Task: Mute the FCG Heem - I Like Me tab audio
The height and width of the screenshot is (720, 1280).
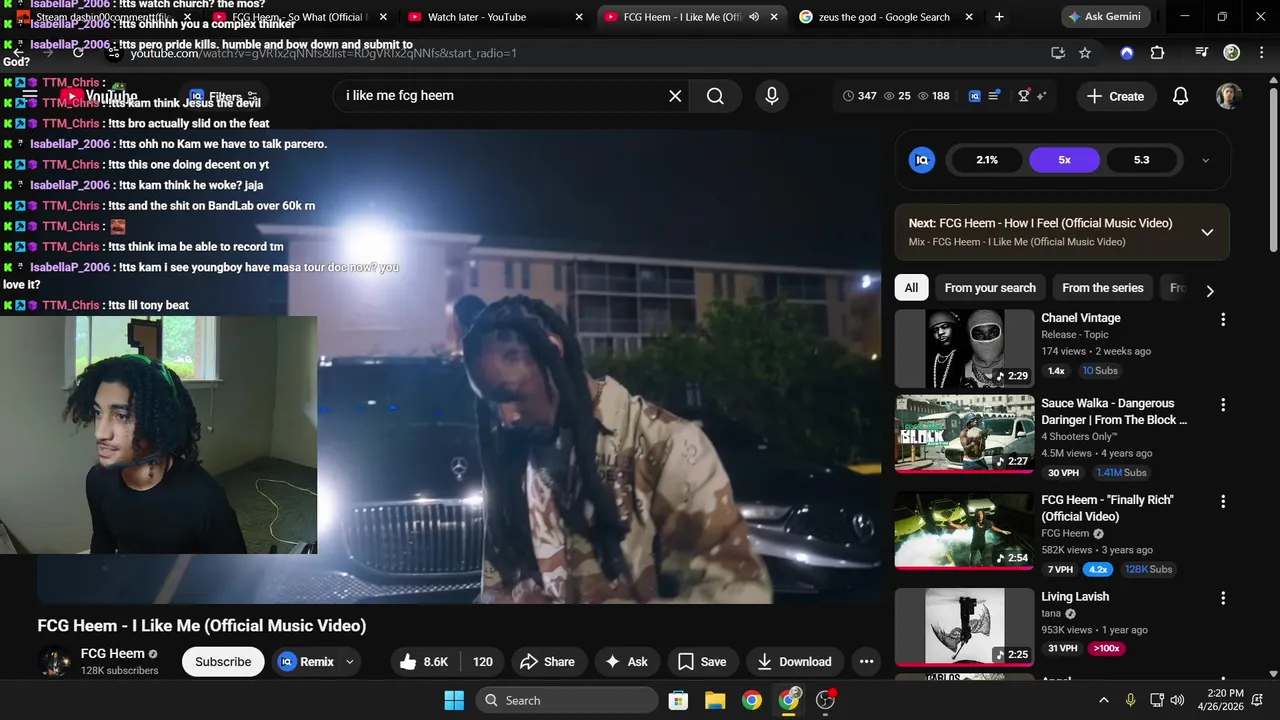Action: (x=754, y=17)
